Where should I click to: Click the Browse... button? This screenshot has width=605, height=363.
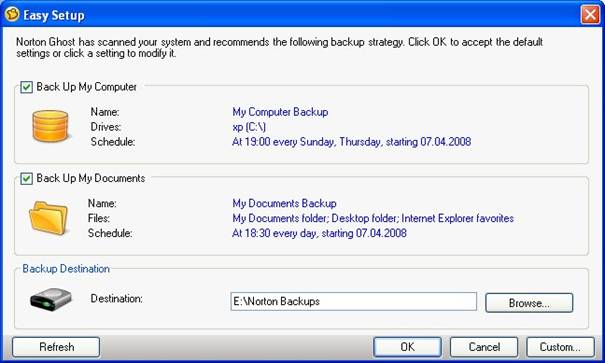point(529,303)
